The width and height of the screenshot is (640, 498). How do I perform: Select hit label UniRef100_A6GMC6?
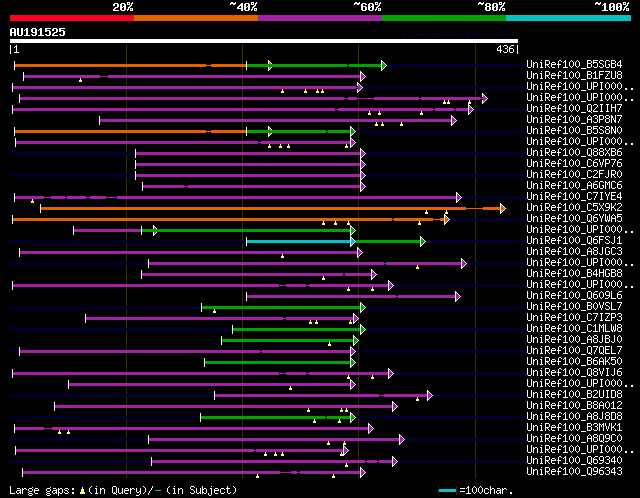coord(574,186)
